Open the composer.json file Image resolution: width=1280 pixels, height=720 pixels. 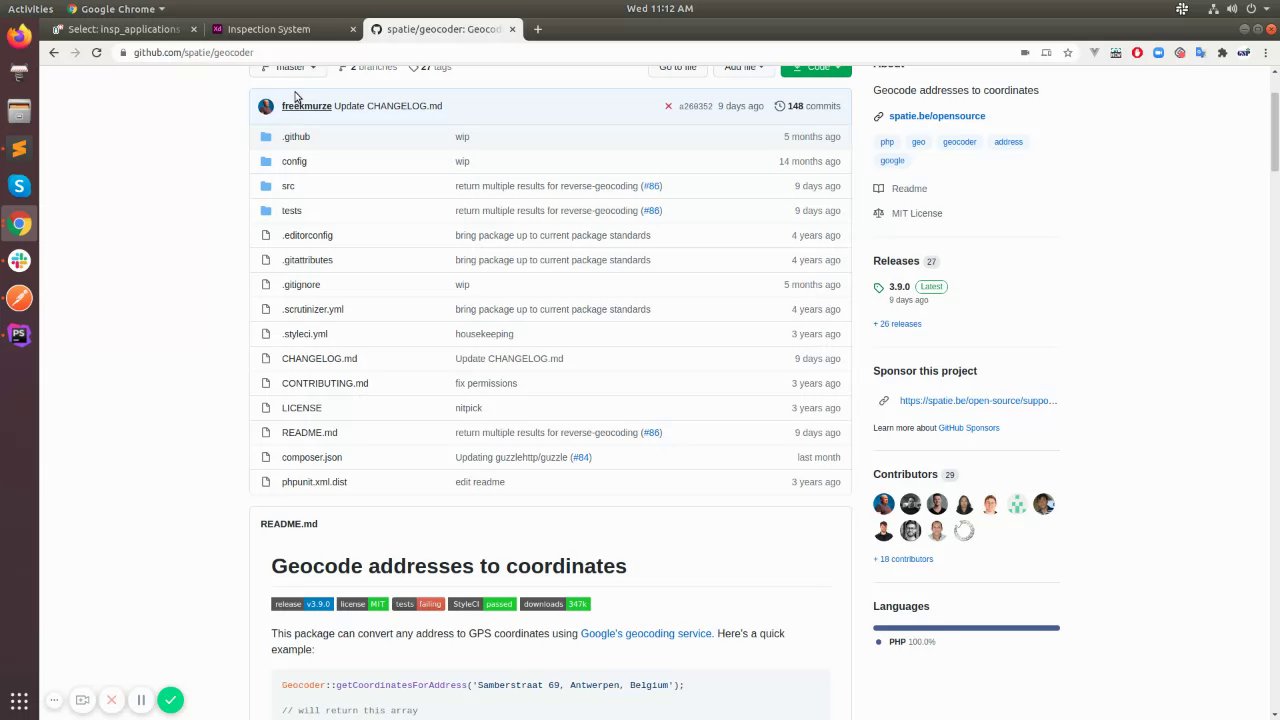311,457
